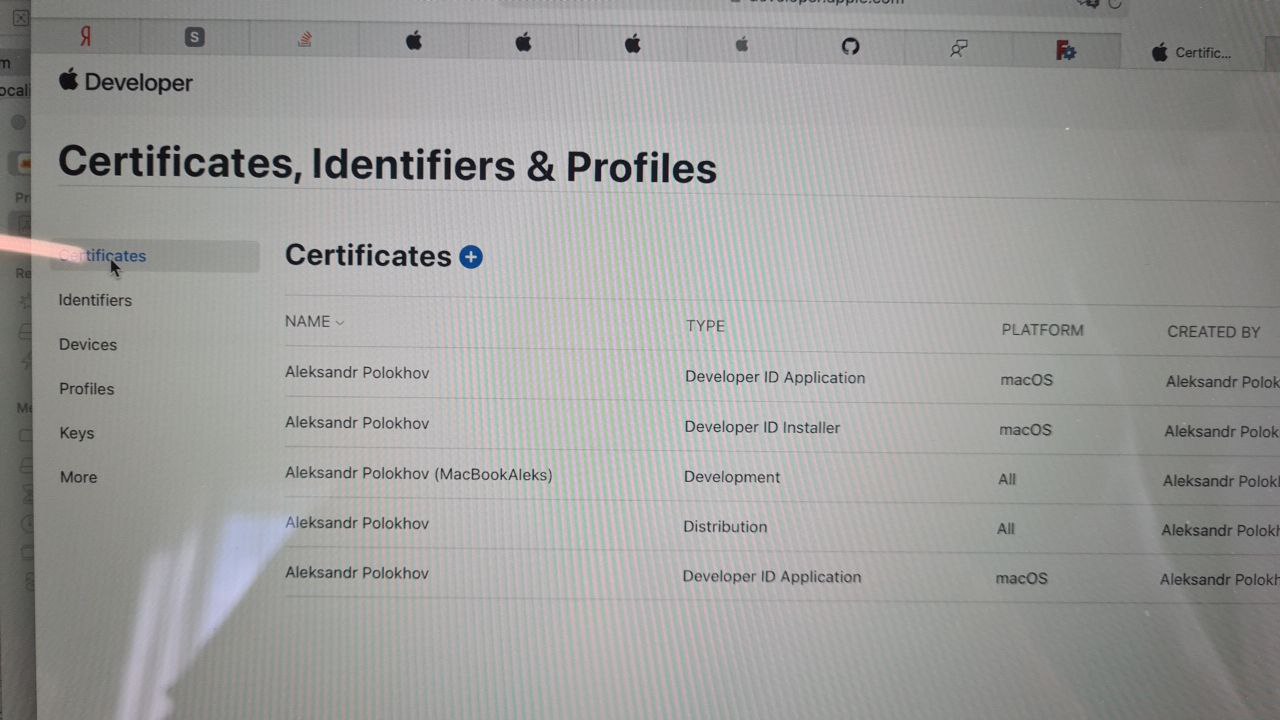The height and width of the screenshot is (720, 1280).
Task: Select the red F gear icon tab
Action: [x=1066, y=50]
